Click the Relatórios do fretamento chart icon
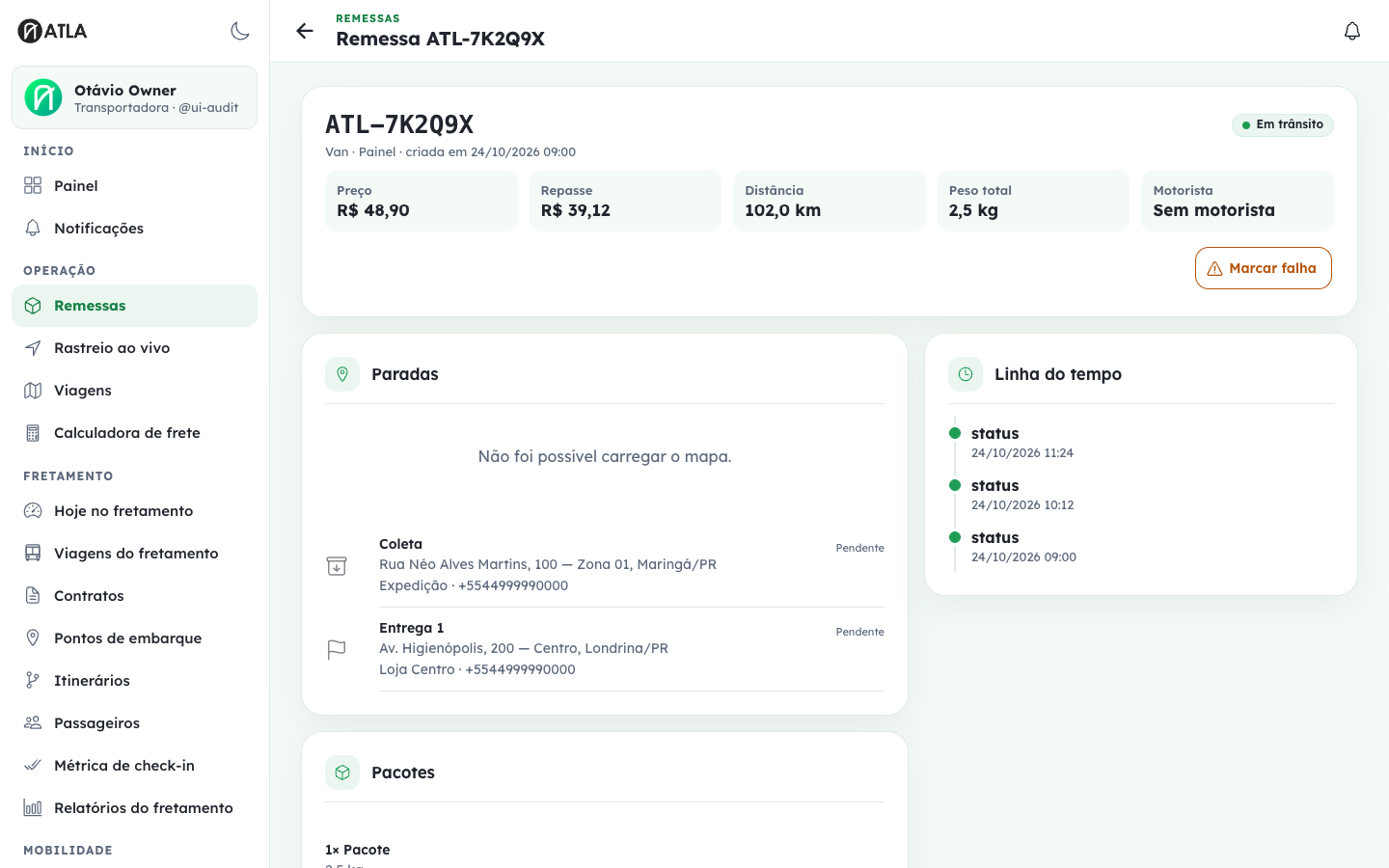 (x=33, y=808)
